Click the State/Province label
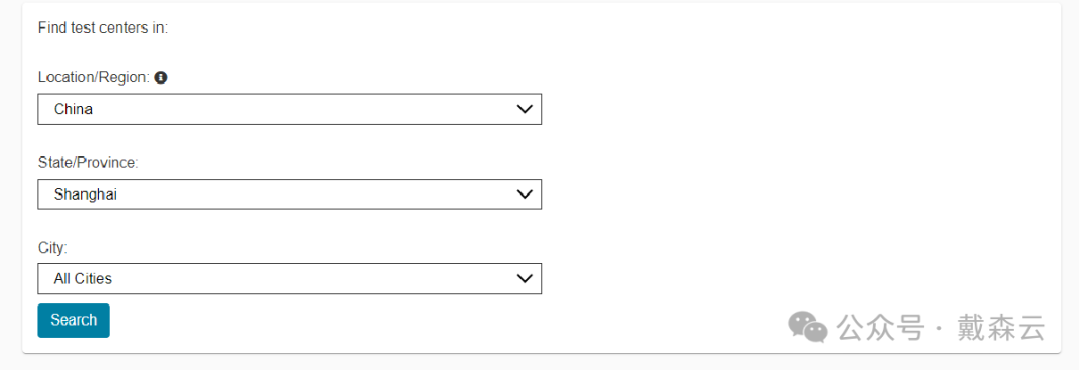Image resolution: width=1080 pixels, height=370 pixels. (x=88, y=163)
